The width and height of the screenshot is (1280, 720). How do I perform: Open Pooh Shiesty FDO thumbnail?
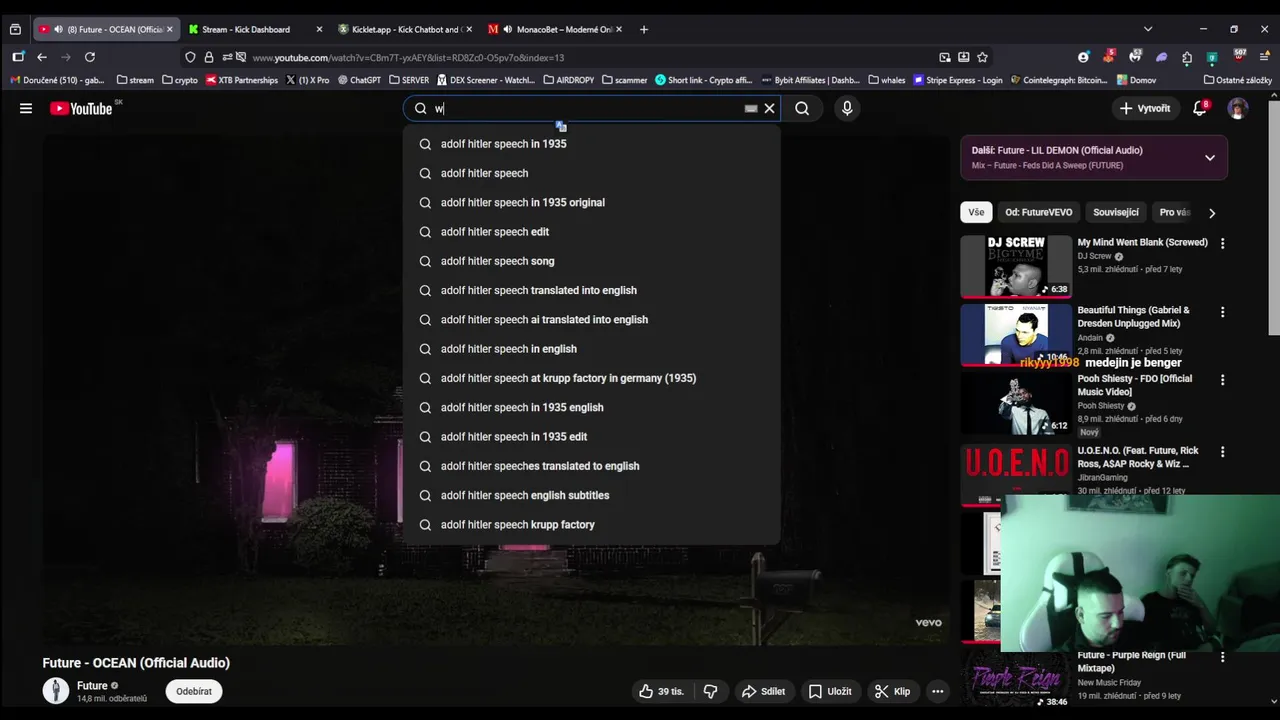(1016, 404)
